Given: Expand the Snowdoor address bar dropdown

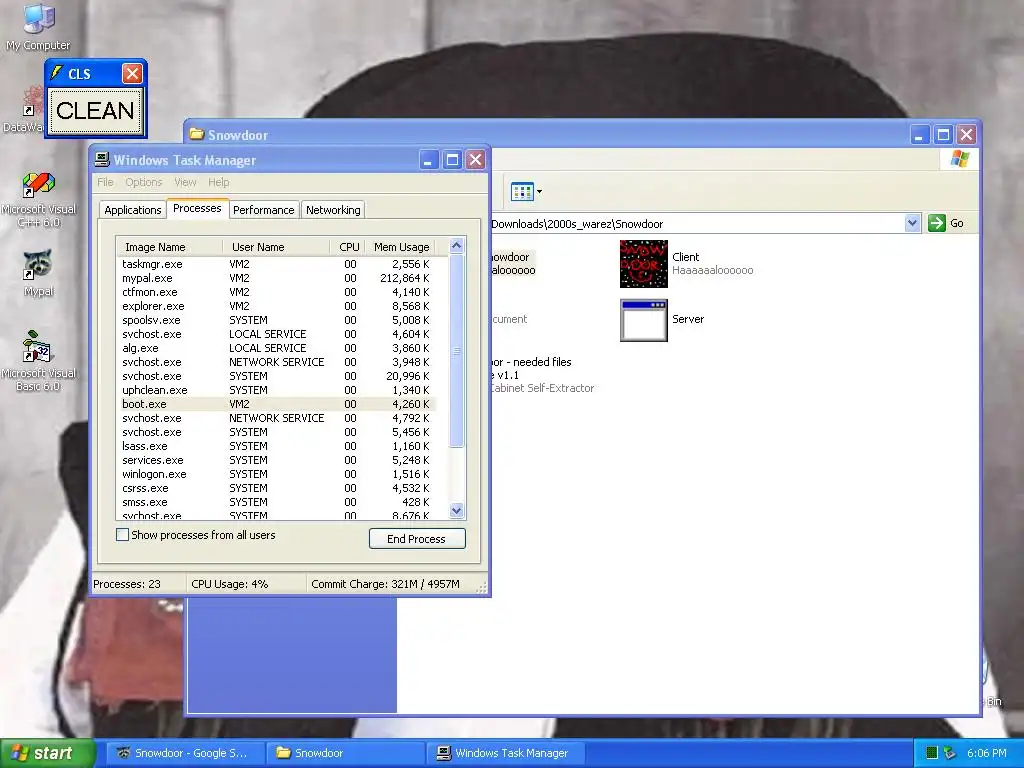Looking at the screenshot, I should 912,223.
